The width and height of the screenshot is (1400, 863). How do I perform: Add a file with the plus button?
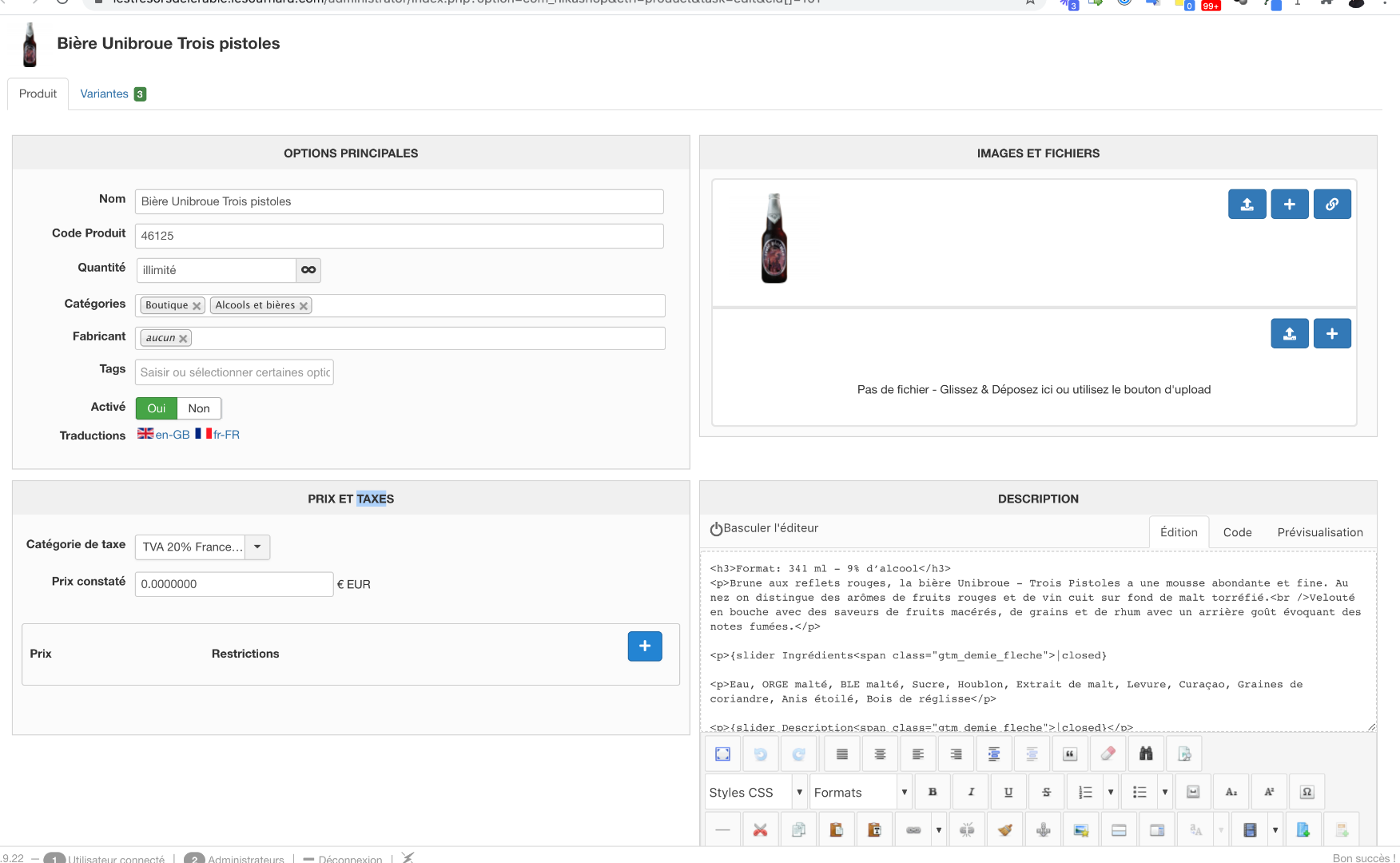click(1332, 333)
